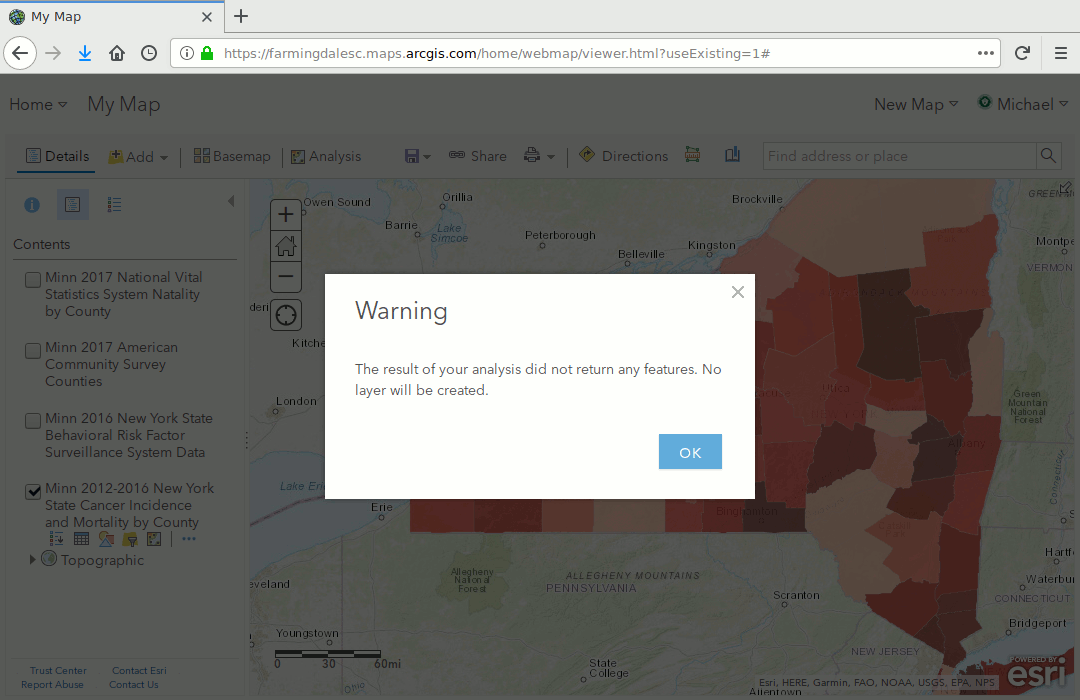Click the Find address or place field
Screen dimensions: 1080x700
pyautogui.click(x=898, y=156)
